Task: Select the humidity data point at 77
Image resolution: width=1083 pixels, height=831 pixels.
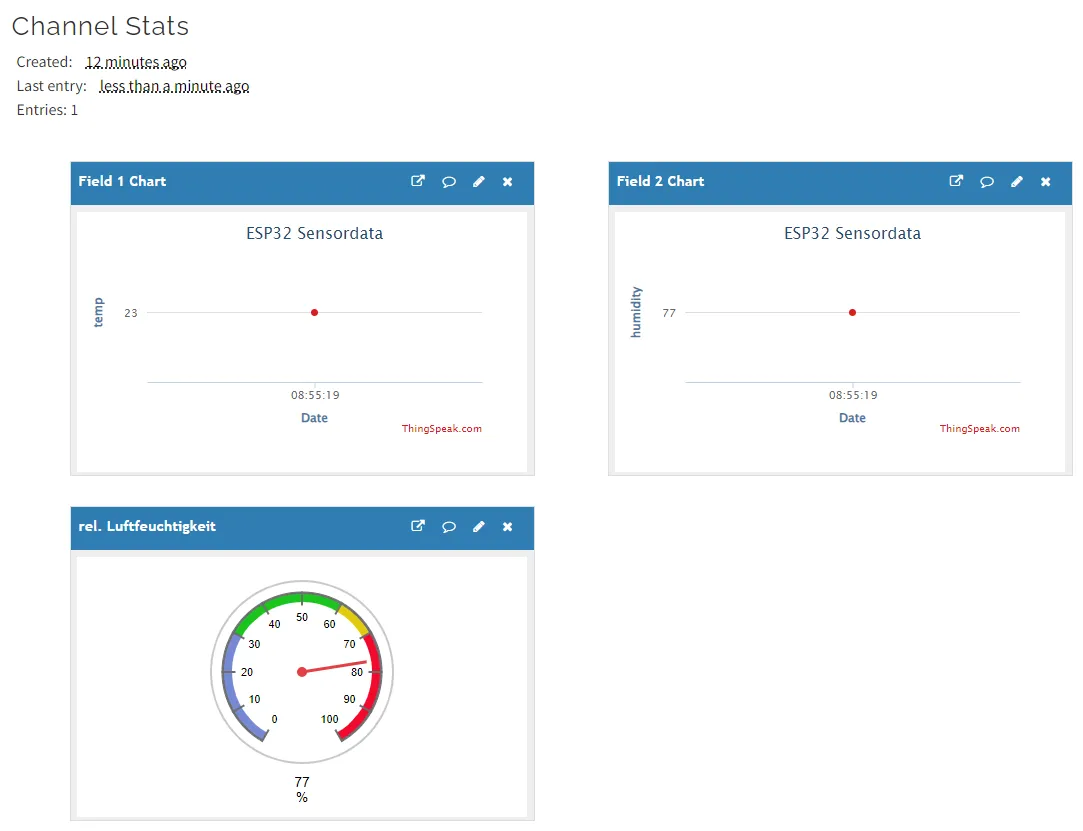Action: (852, 312)
